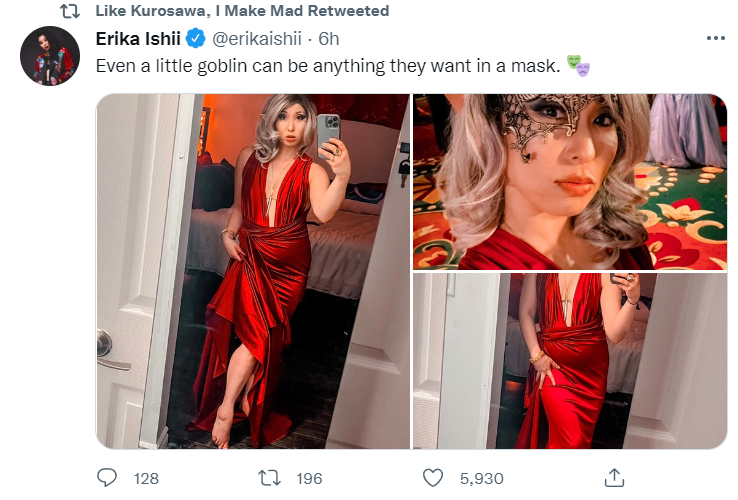
Task: Open the masked face close-up photo
Action: coord(570,182)
